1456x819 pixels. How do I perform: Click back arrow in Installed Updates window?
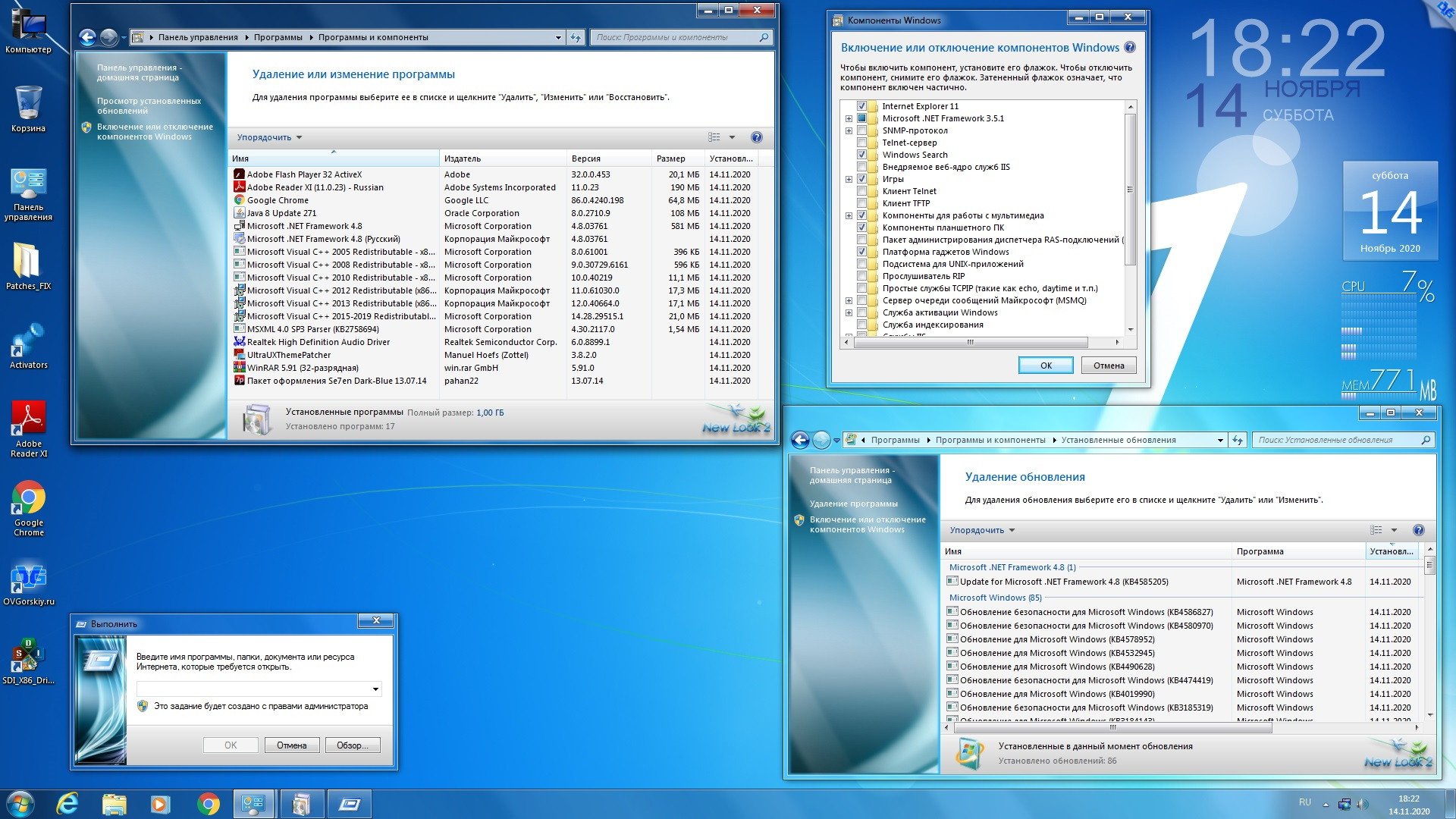pyautogui.click(x=800, y=439)
